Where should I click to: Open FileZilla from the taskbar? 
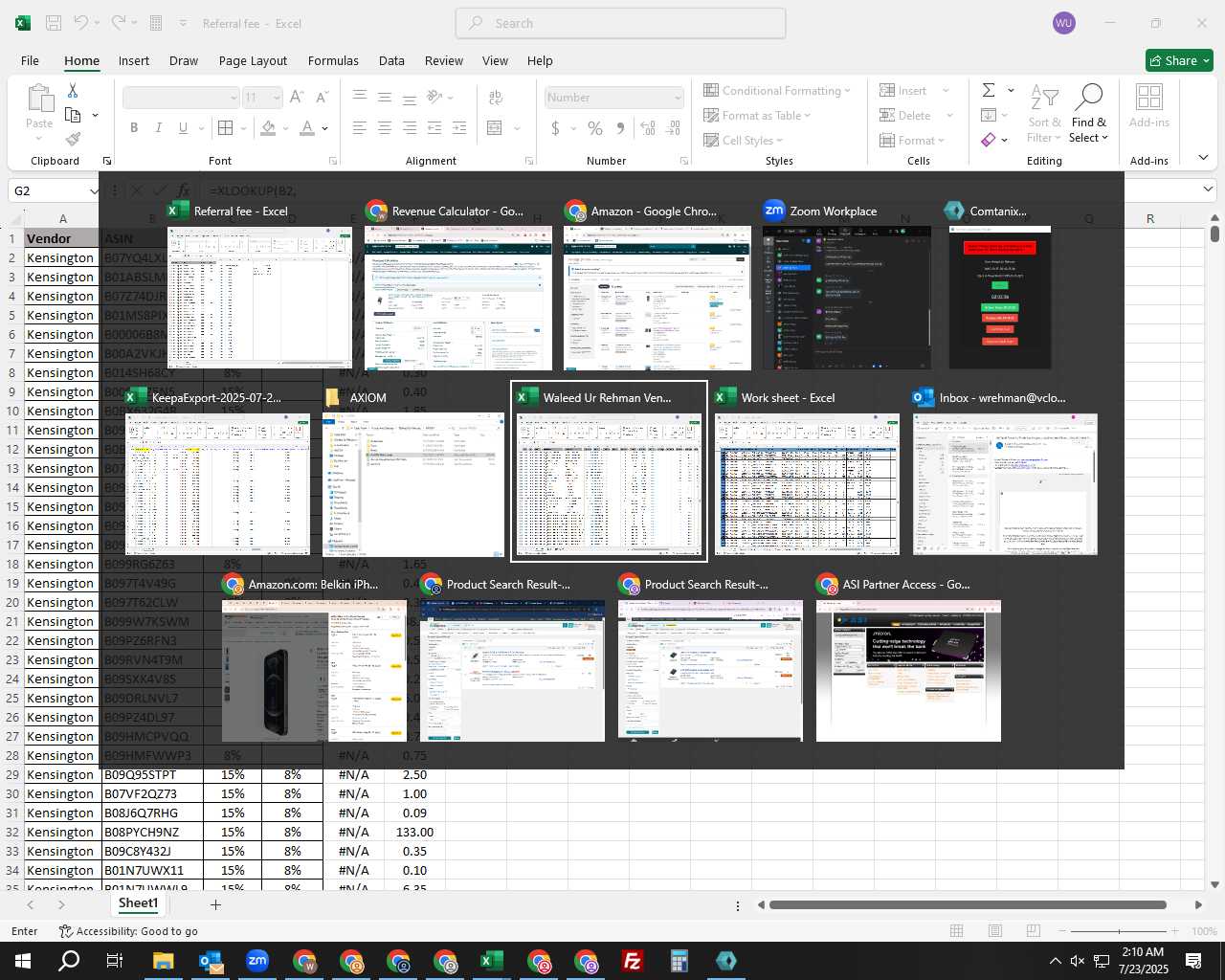click(632, 961)
